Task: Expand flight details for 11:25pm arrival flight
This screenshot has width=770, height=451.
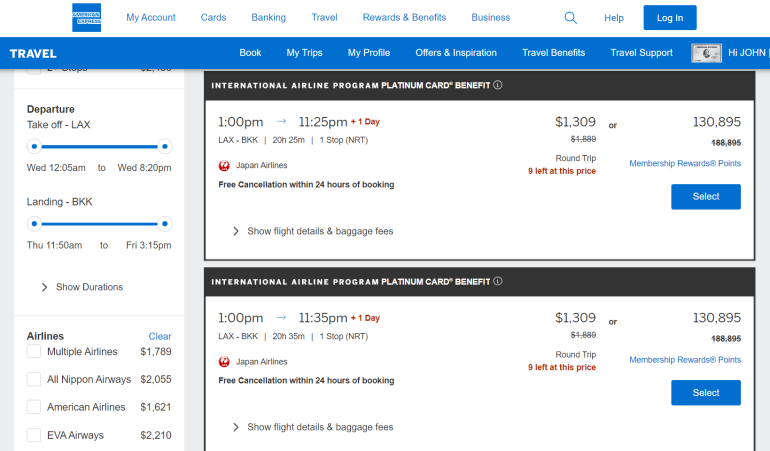Action: coord(312,231)
